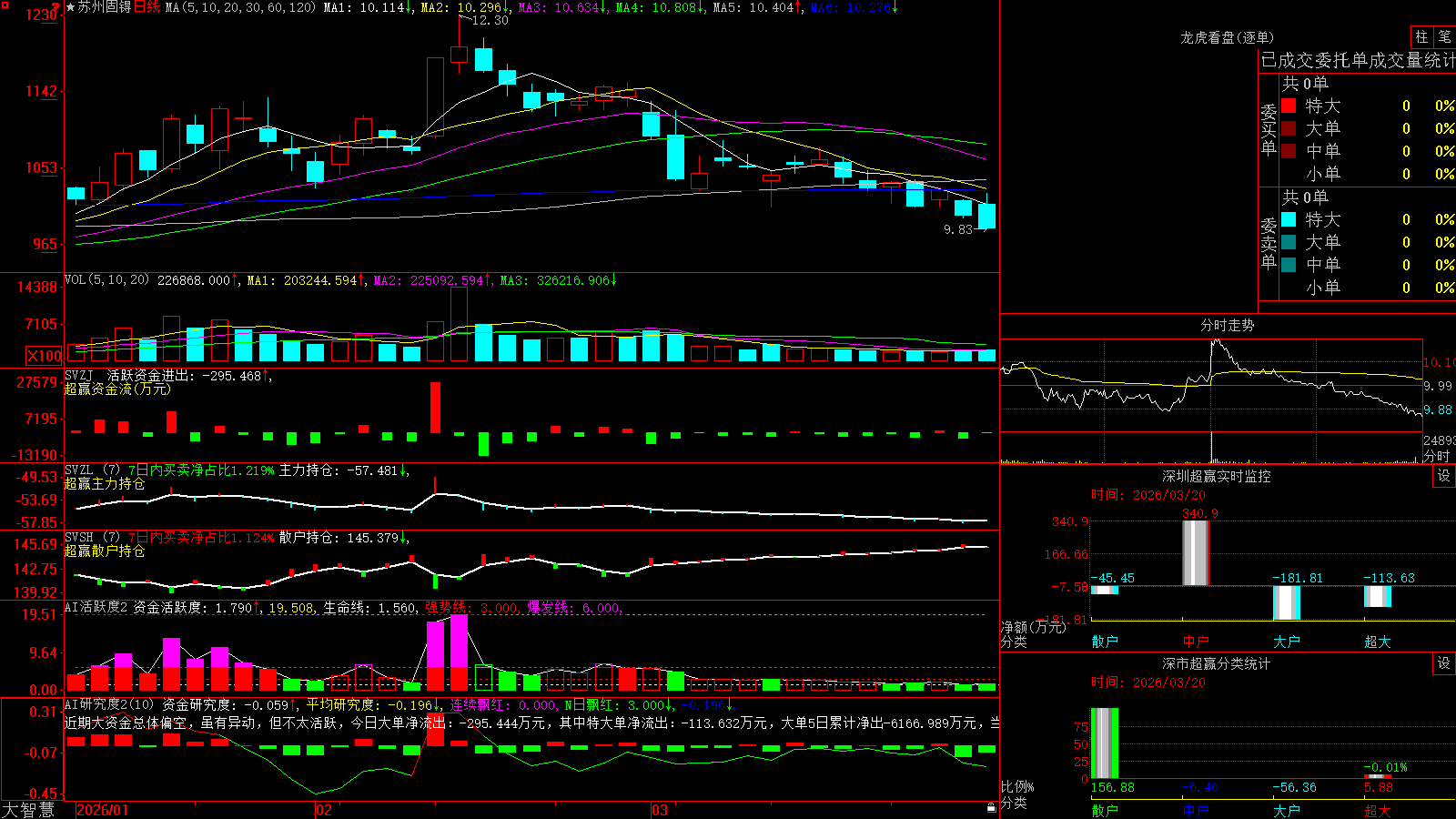The image size is (1456, 819).
Task: Click the 超大 bar labeled -113.63
Action: coord(1378,596)
